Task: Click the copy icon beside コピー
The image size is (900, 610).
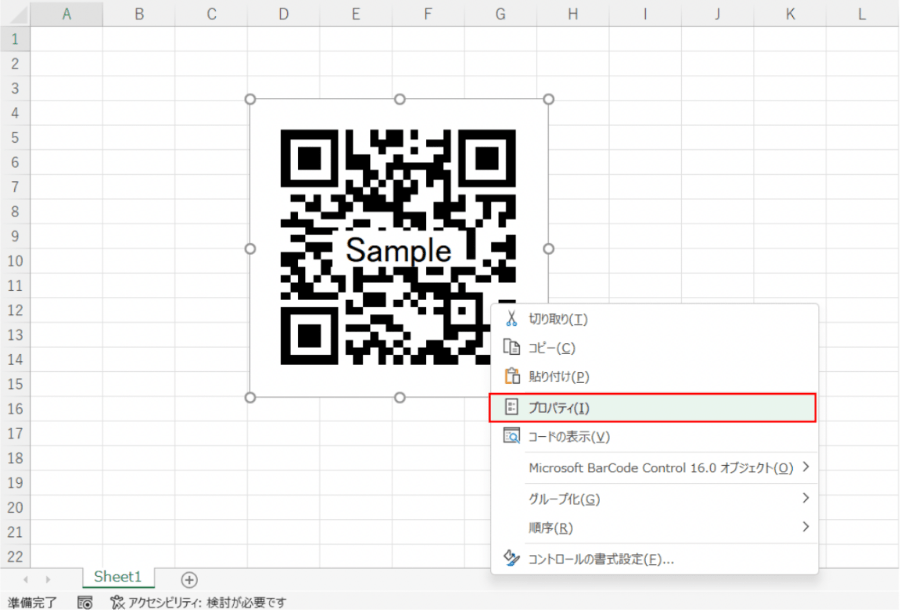Action: point(511,347)
